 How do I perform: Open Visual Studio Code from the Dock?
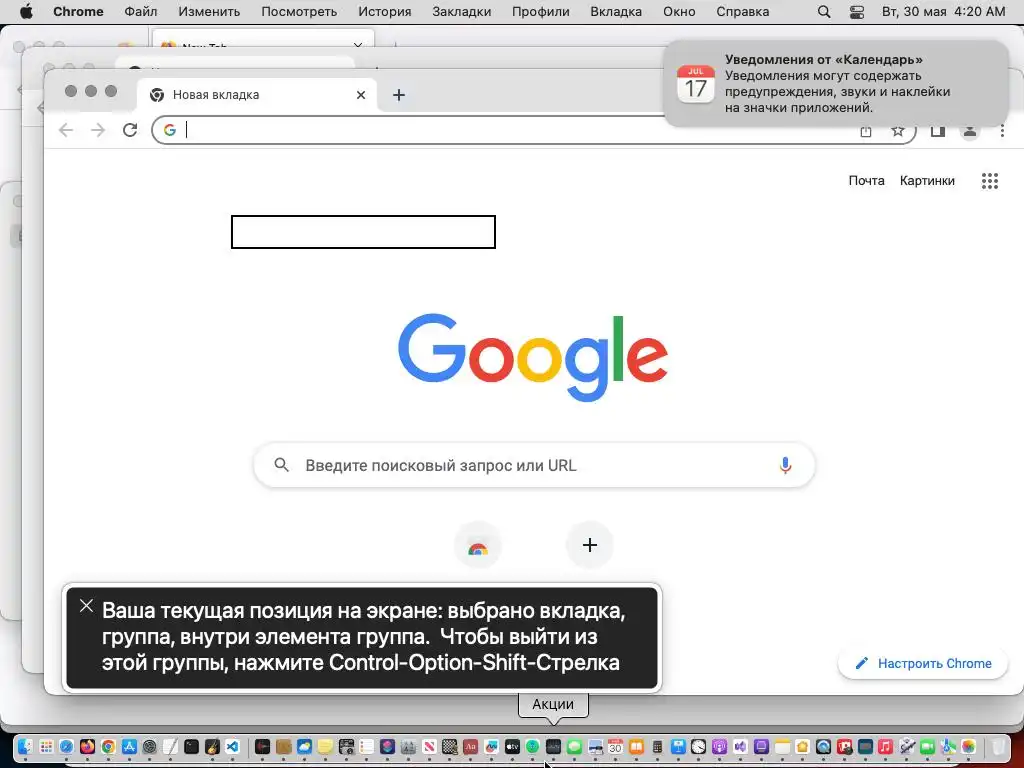232,746
